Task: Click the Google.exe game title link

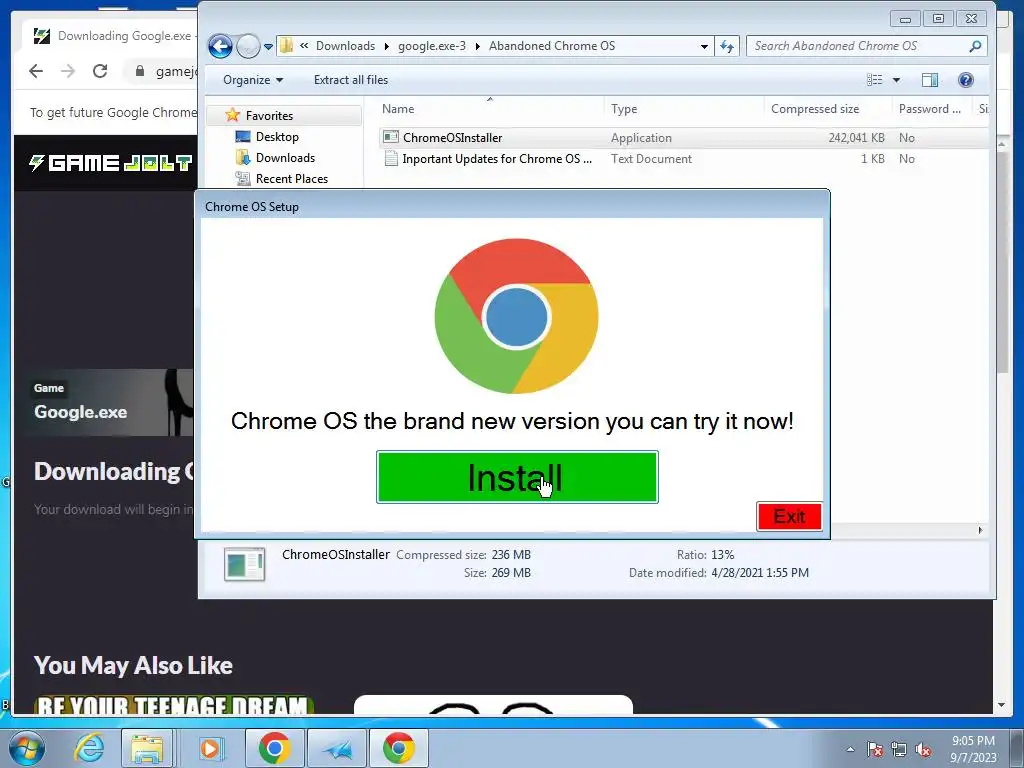Action: pyautogui.click(x=80, y=411)
